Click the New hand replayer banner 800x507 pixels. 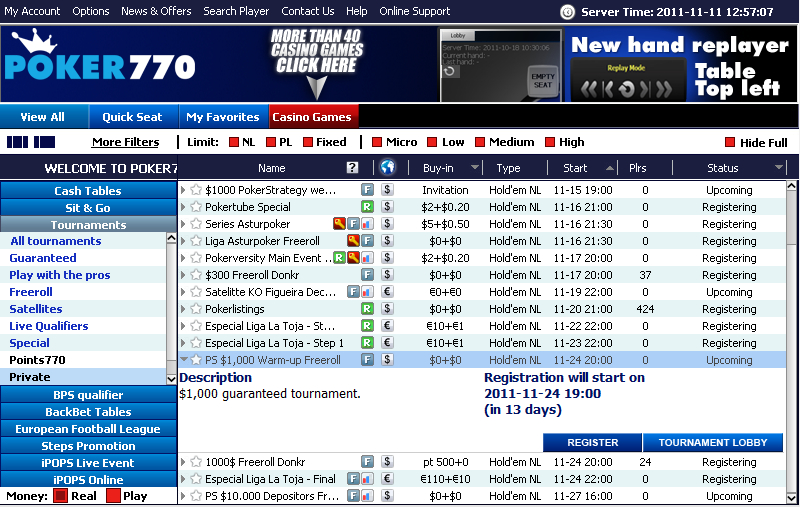tap(681, 65)
